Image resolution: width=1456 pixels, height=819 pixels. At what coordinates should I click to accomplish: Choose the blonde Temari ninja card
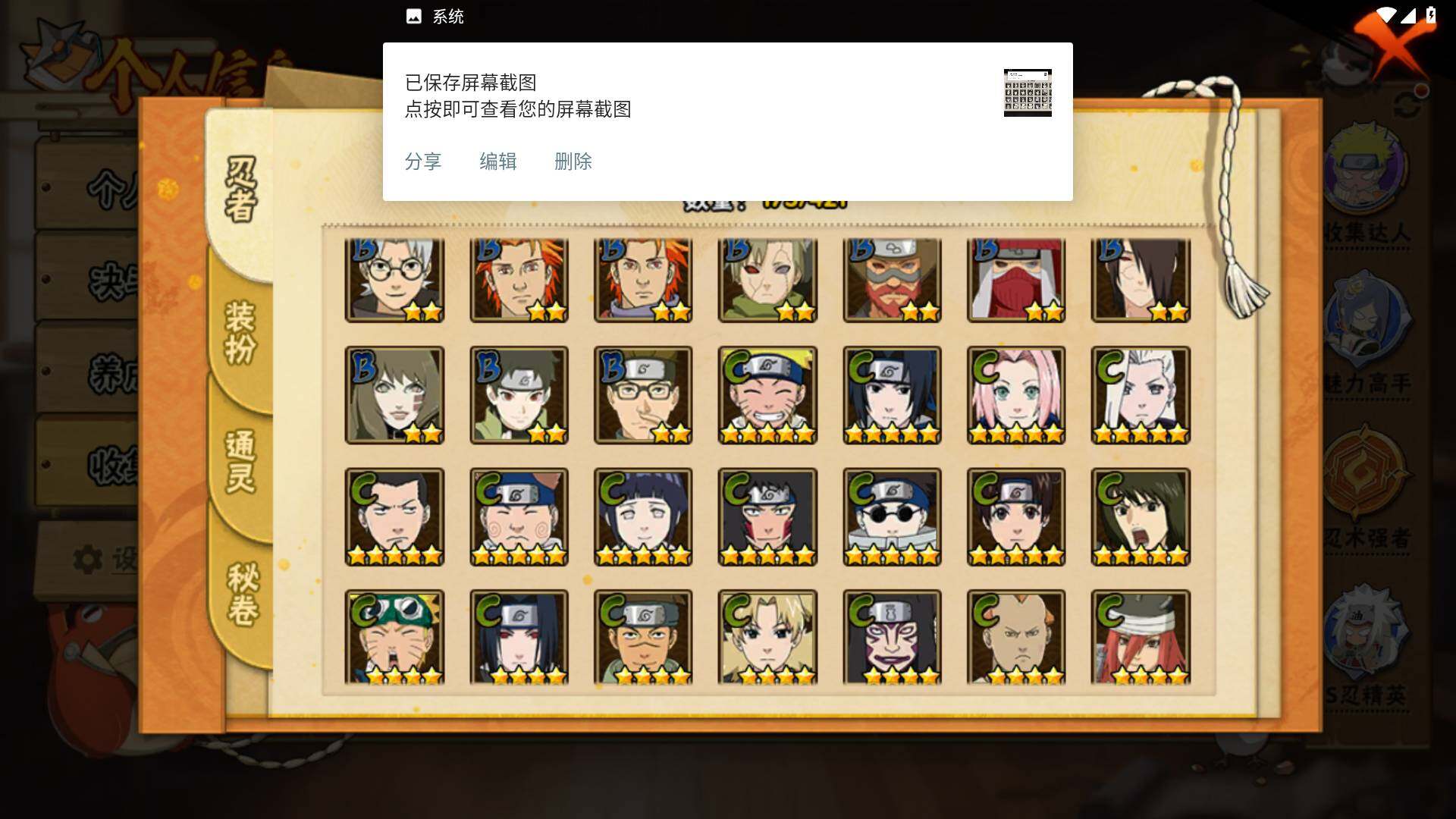pyautogui.click(x=767, y=638)
